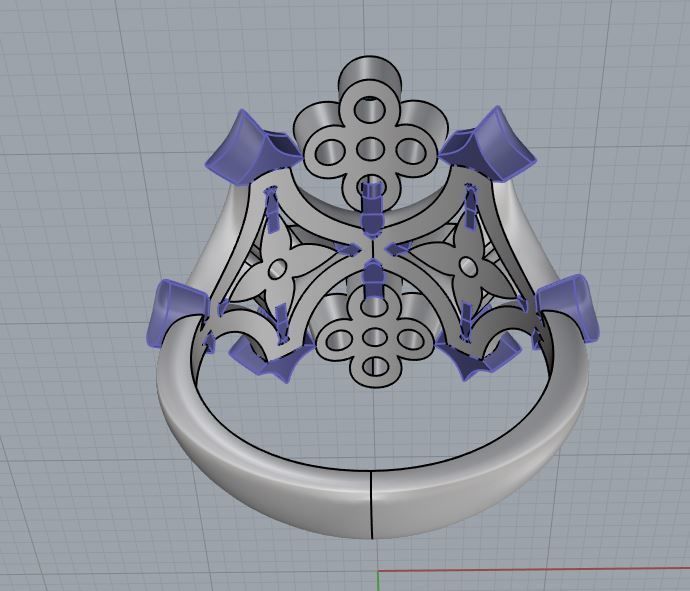The width and height of the screenshot is (690, 591).
Task: Pick the purple pin above the lower quatrefoil
Action: (x=374, y=280)
